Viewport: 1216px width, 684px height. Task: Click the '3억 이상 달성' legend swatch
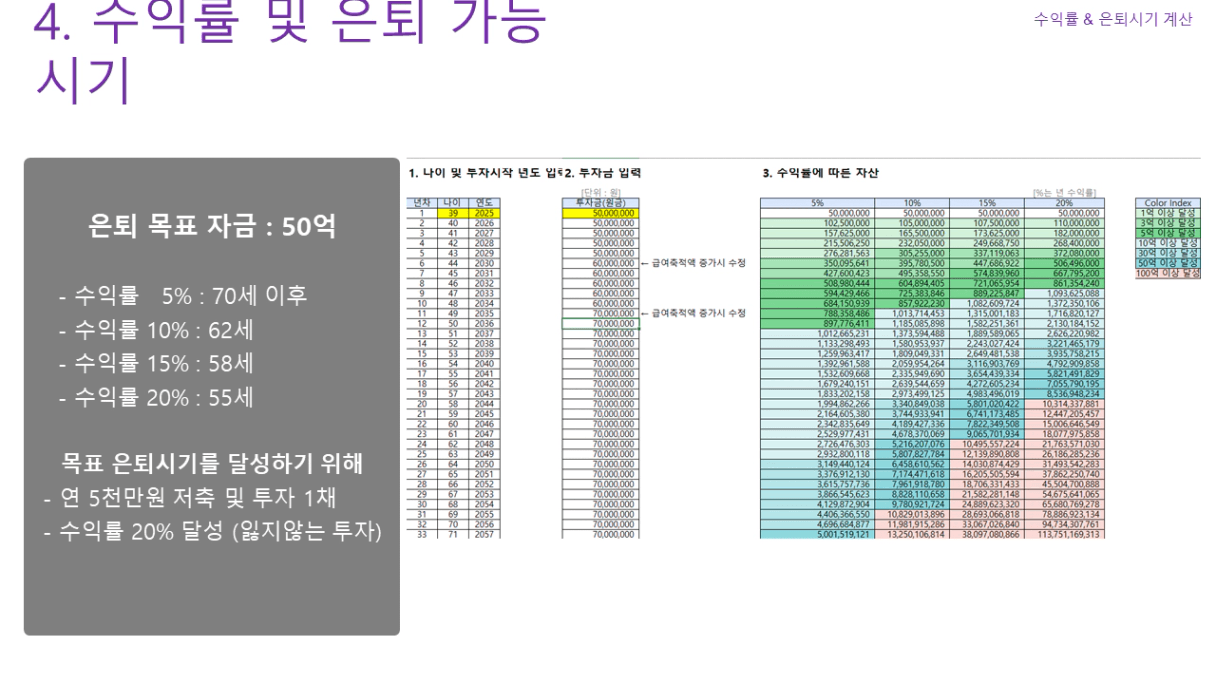pos(1166,223)
